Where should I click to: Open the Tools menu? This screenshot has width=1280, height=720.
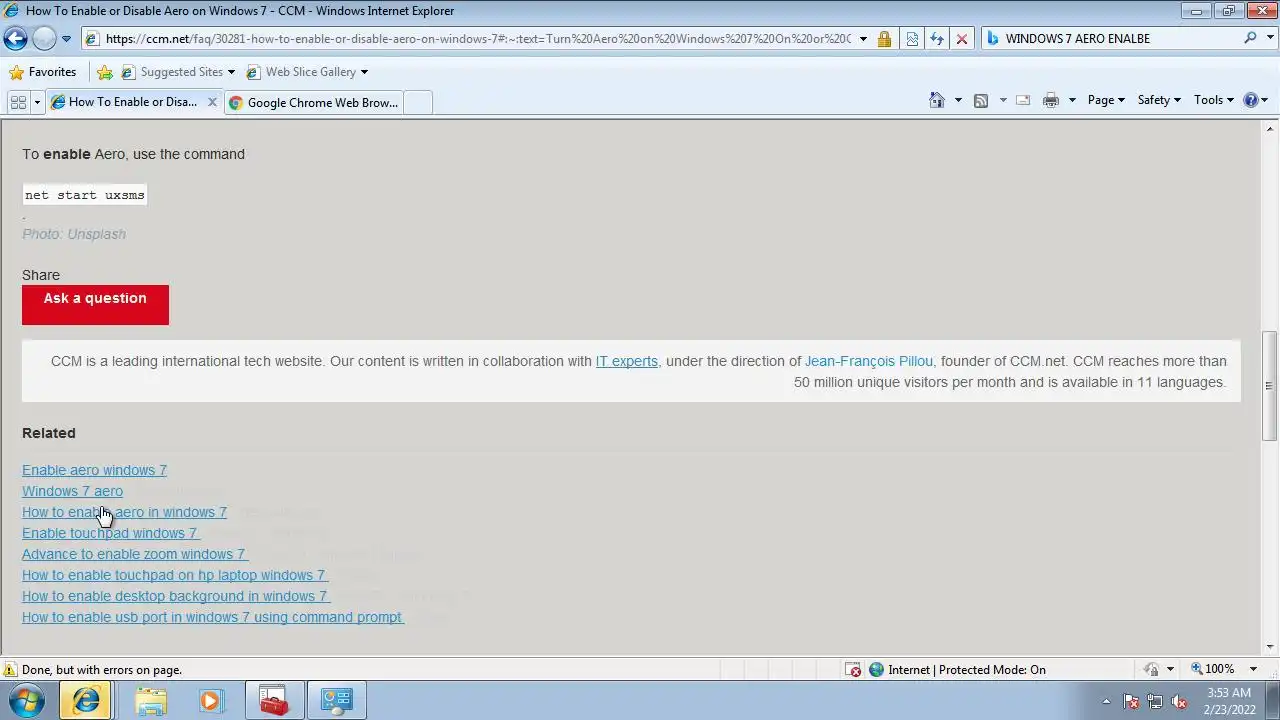coord(1213,100)
